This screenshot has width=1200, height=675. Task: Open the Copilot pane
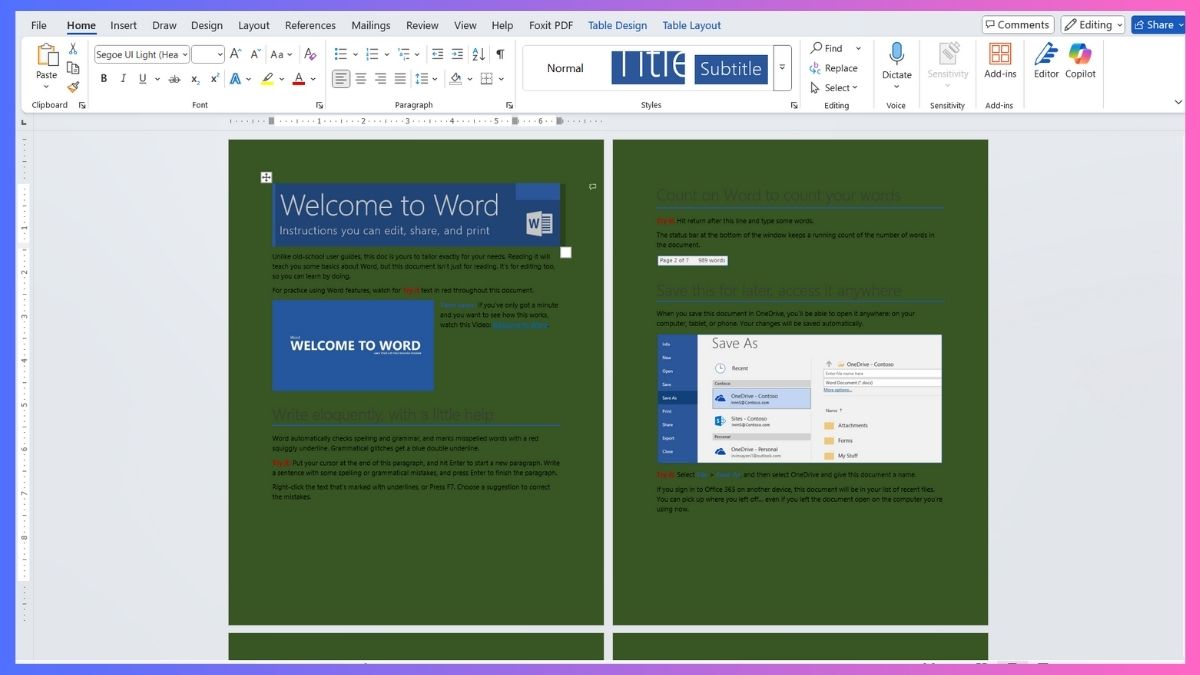coord(1080,60)
